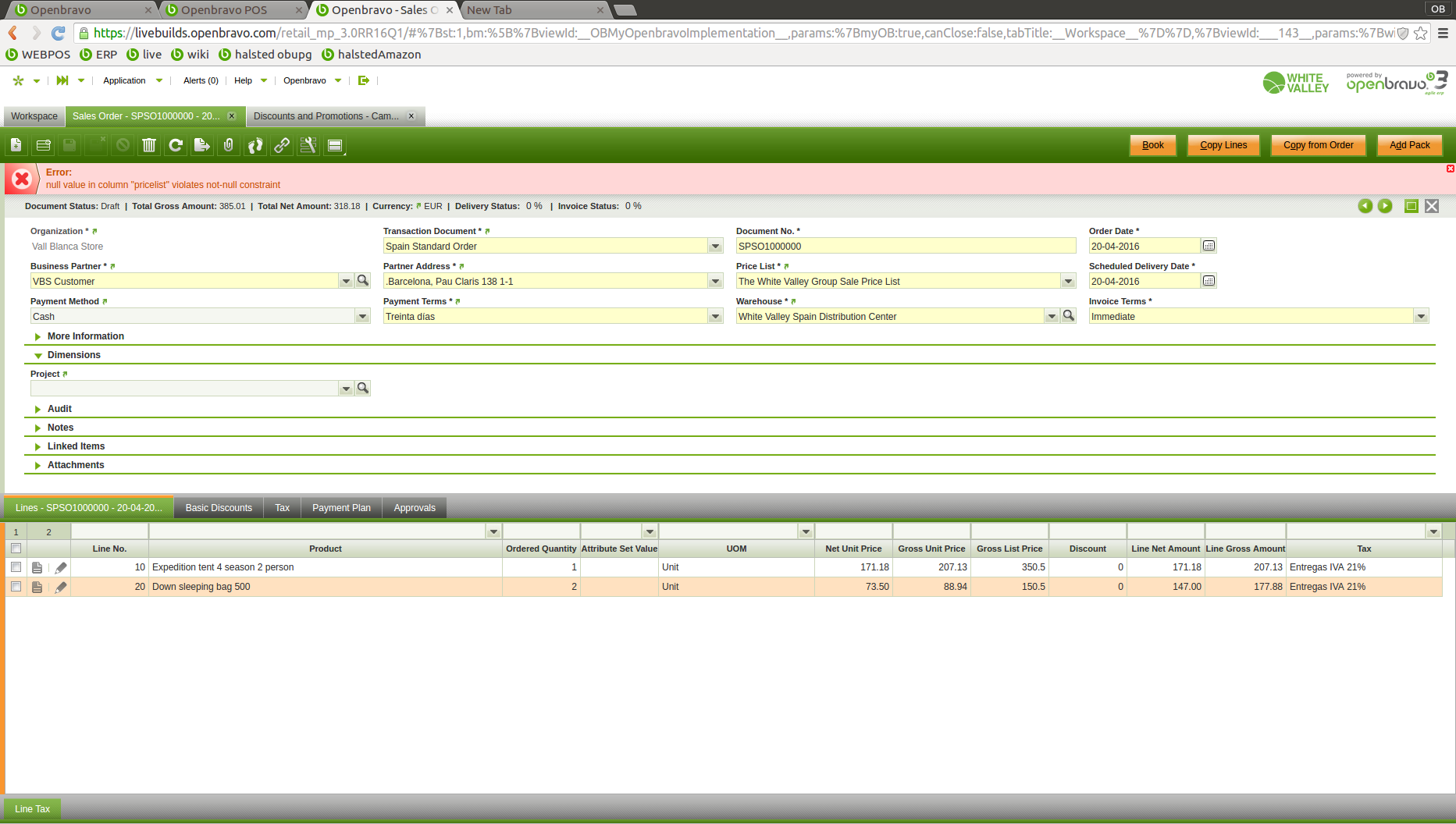
Task: Click the edit pencil on line 20
Action: tap(61, 587)
